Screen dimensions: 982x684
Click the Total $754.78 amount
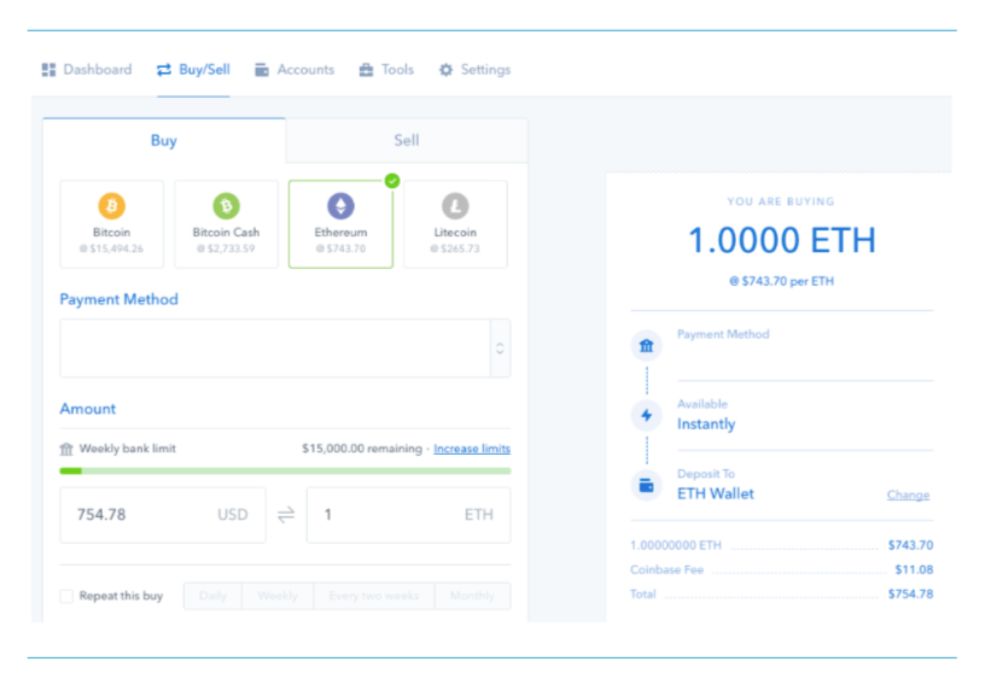(911, 594)
